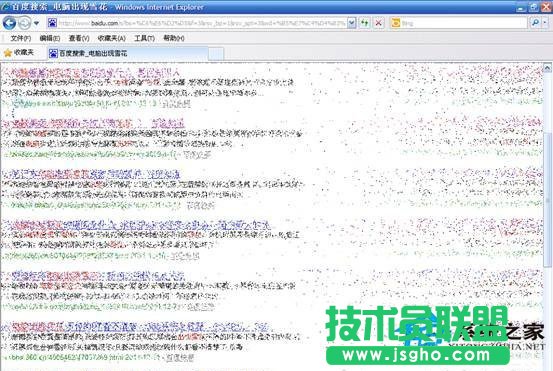Viewport: 553px width, 371px height.
Task: Click the 收藏夹 favorites star button
Action: (19, 53)
